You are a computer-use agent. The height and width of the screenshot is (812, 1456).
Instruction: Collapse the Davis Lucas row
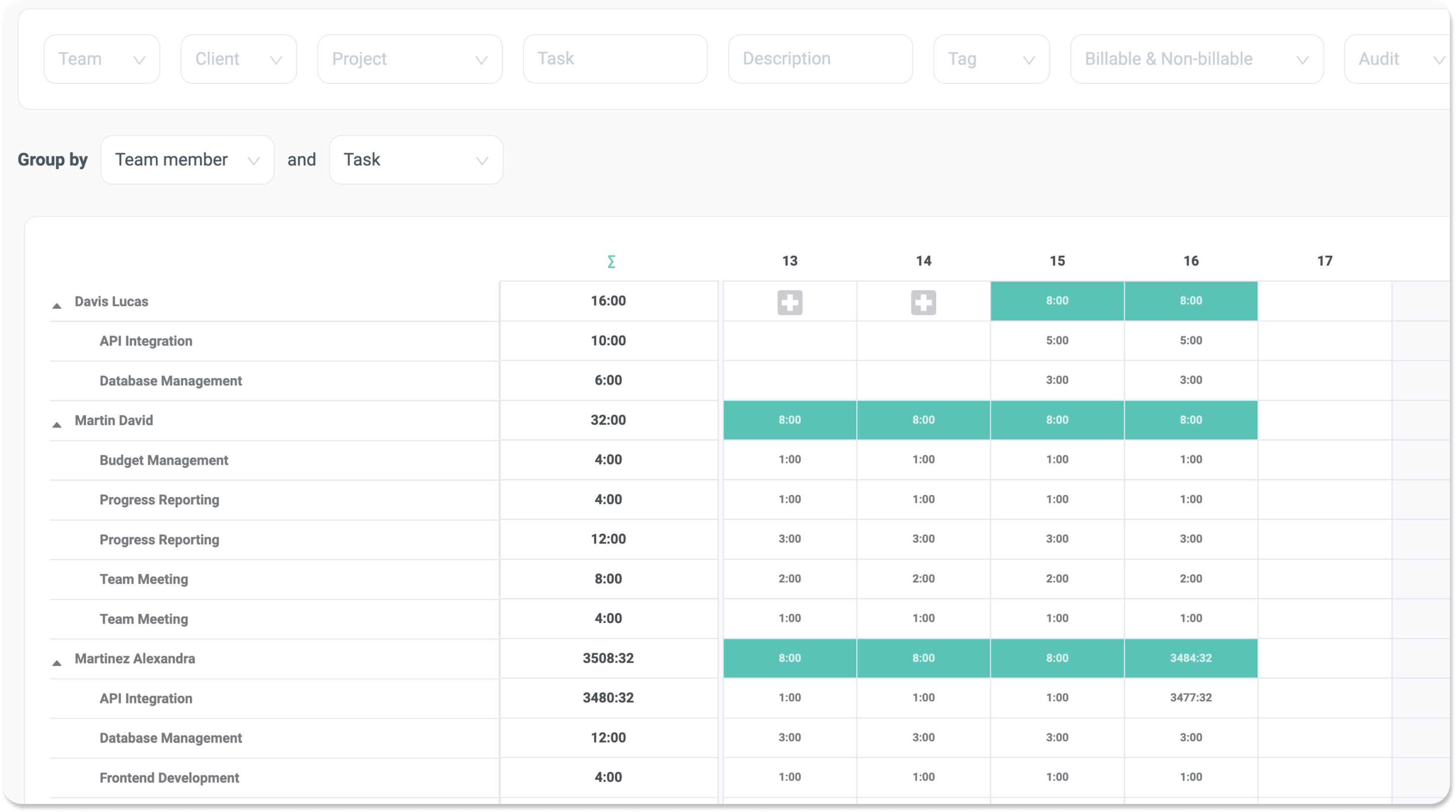point(56,306)
